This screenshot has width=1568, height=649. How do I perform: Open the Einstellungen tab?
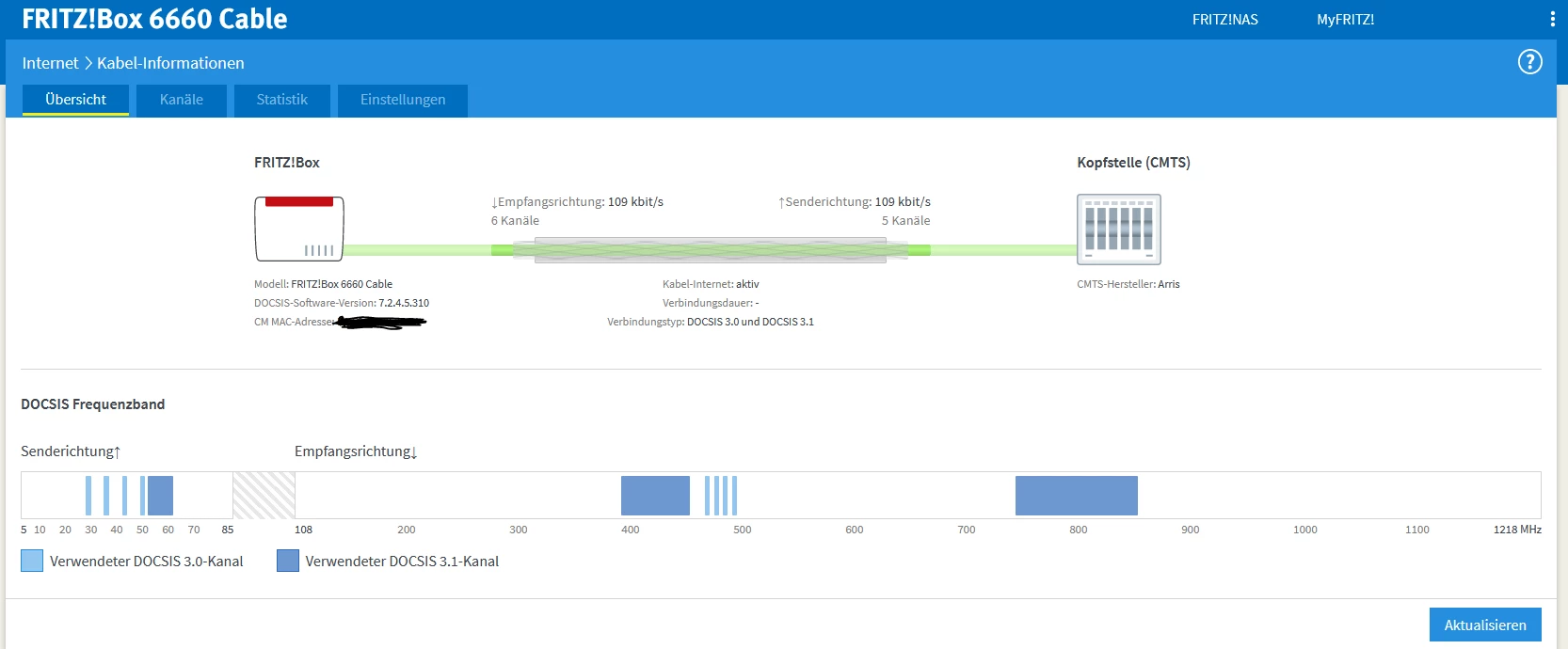pos(403,100)
